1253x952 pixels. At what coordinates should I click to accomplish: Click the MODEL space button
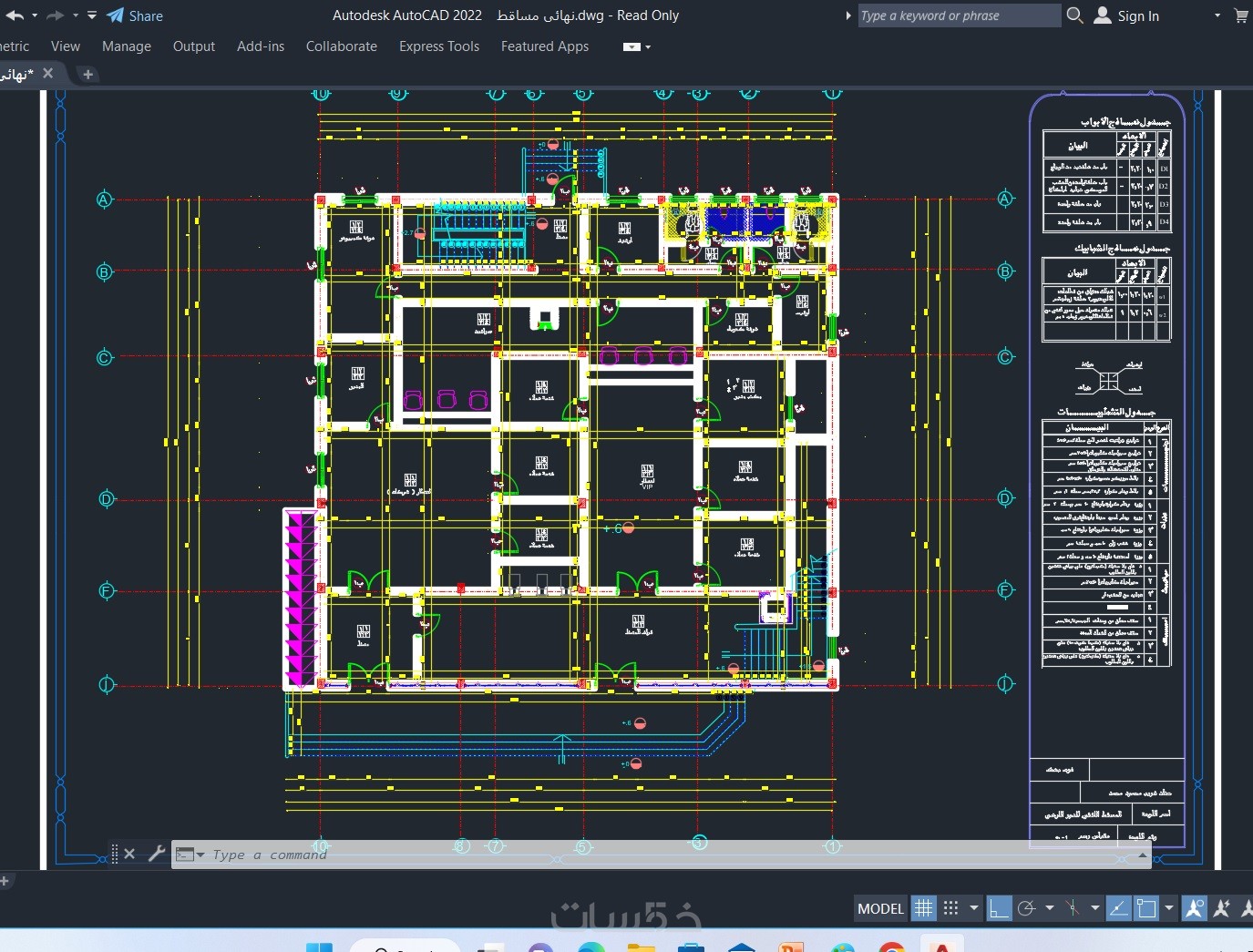point(881,908)
